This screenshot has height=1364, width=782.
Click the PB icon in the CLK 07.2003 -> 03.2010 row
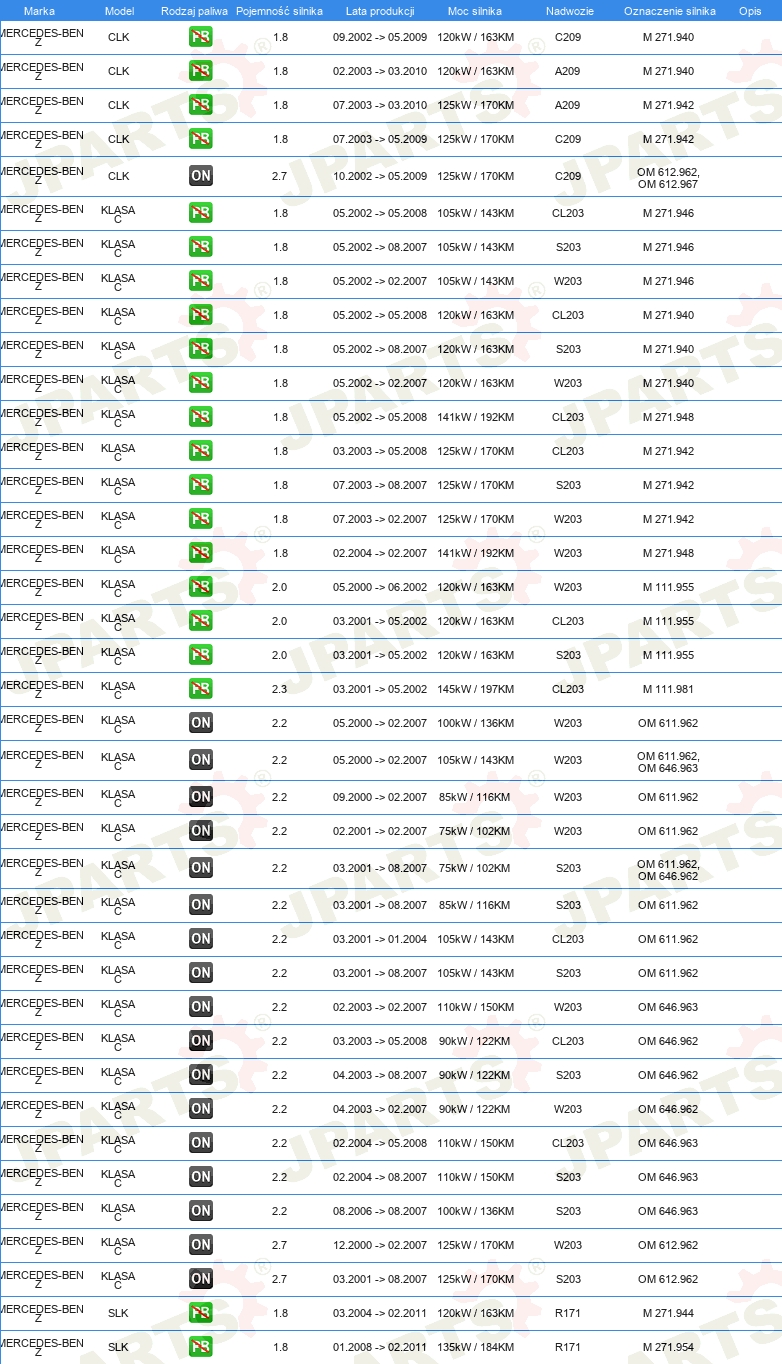(200, 105)
